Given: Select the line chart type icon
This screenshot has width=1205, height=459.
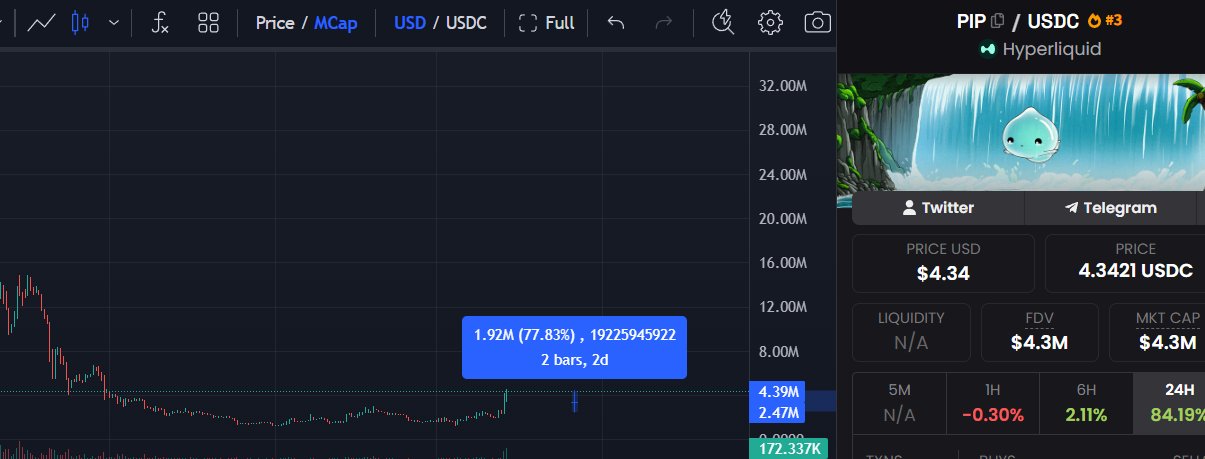Looking at the screenshot, I should pos(41,22).
